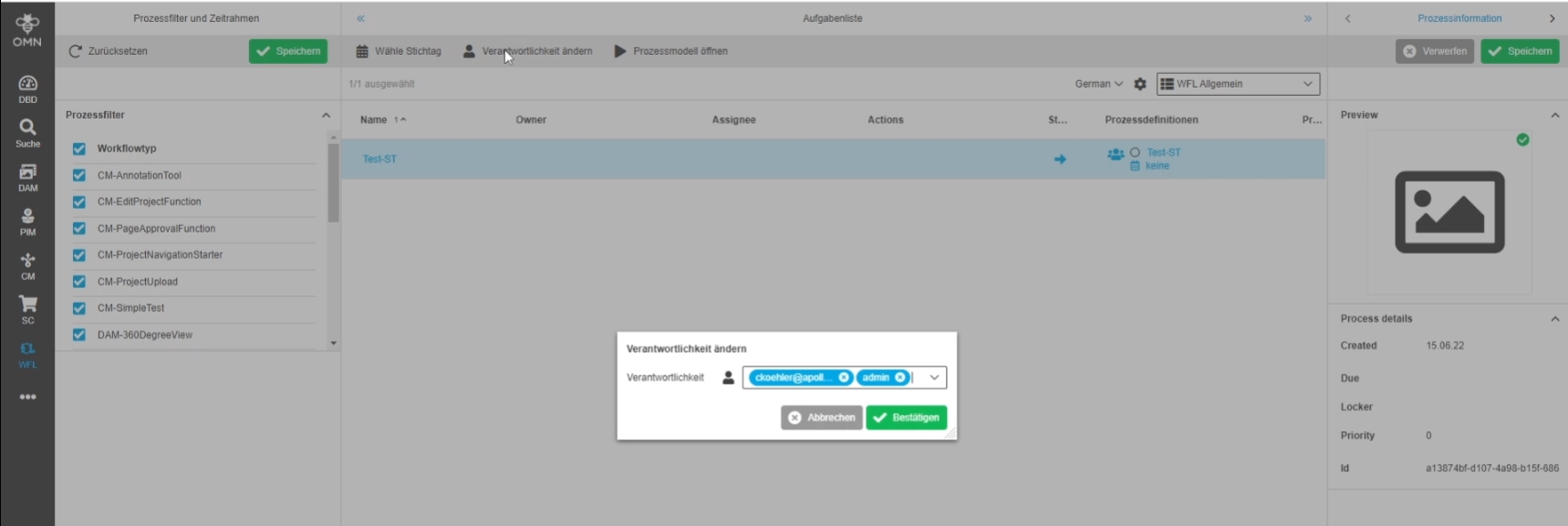Click the process Id value
This screenshot has width=1568, height=526.
point(1491,469)
